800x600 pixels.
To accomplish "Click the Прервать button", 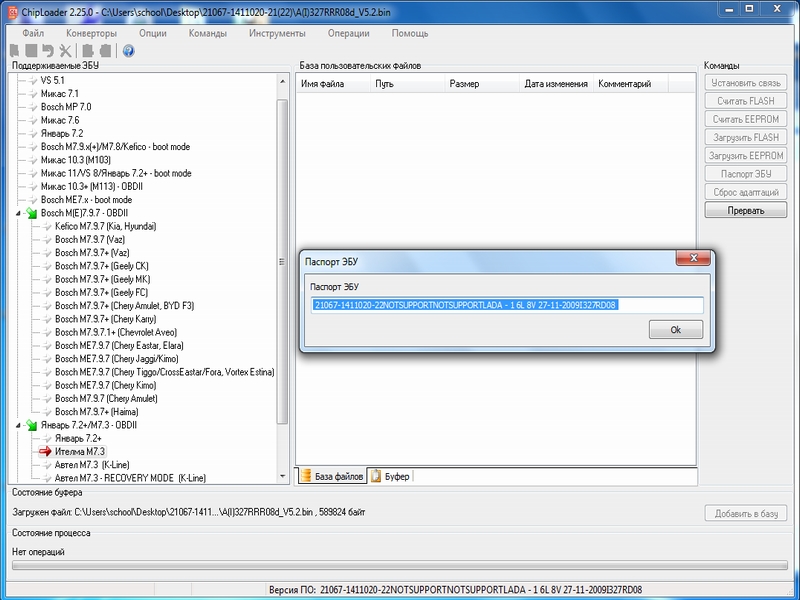I will 746,210.
